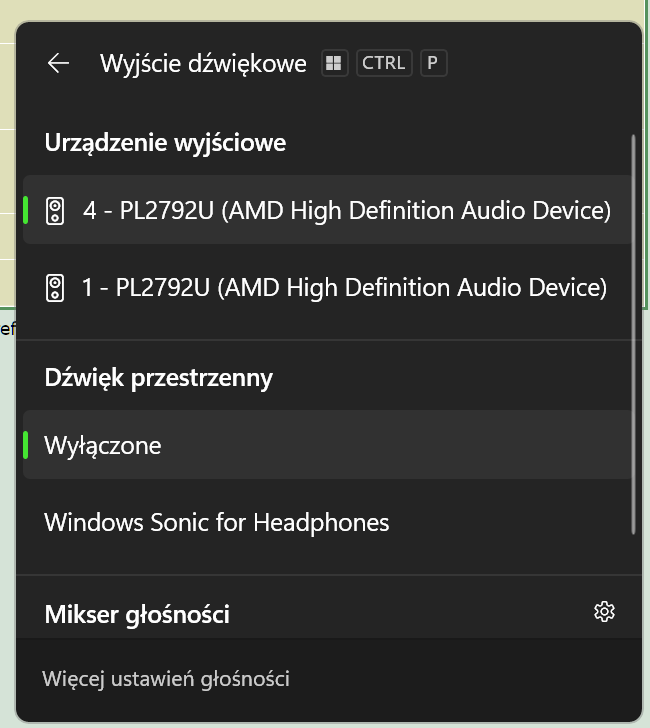The width and height of the screenshot is (650, 728).
Task: Click the panel's vertical scrollbar
Action: point(633,334)
